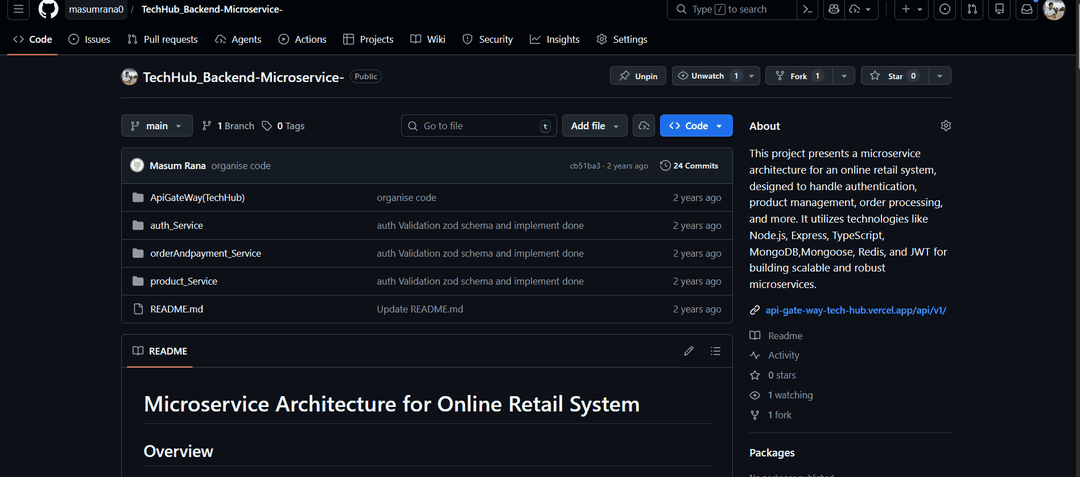The height and width of the screenshot is (477, 1080).
Task: Open 'Update README.md' commit message
Action: (420, 309)
